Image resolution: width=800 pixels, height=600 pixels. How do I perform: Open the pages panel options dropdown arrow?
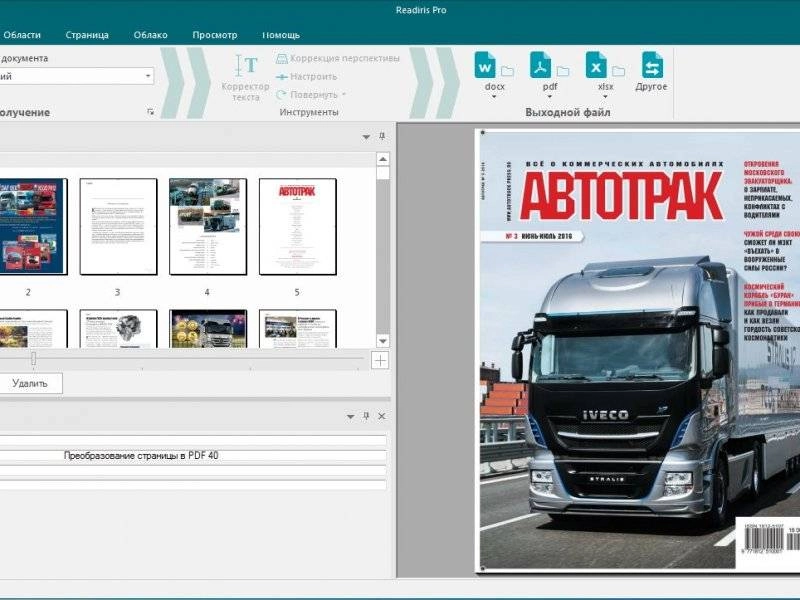point(366,137)
